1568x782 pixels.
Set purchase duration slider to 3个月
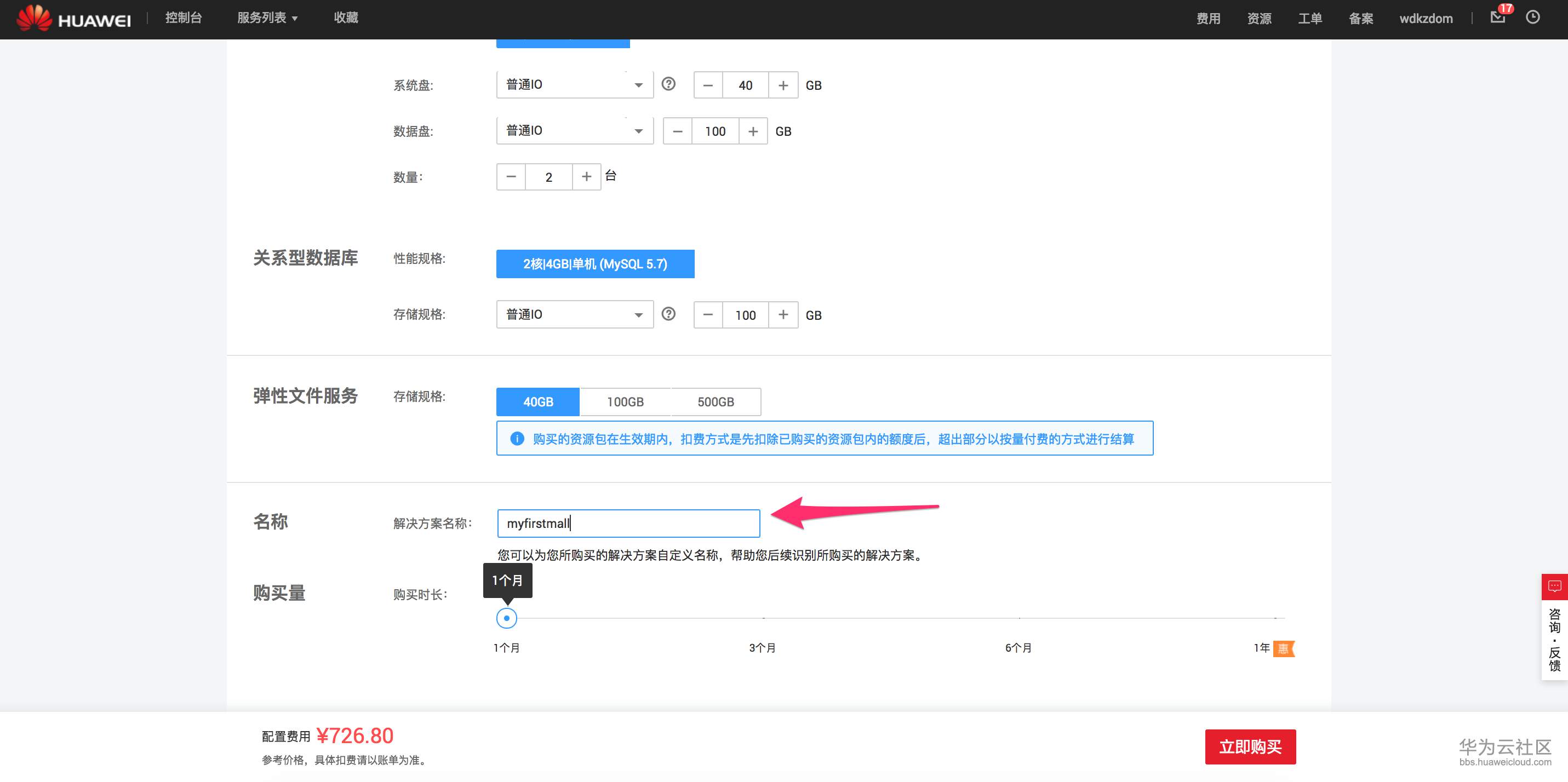point(763,618)
